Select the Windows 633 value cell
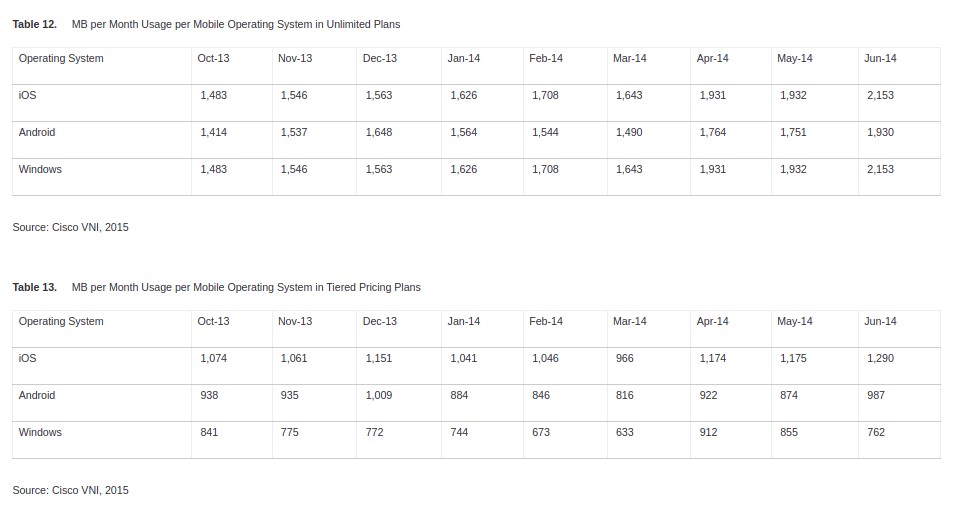Screen dimensions: 959x511 point(624,432)
